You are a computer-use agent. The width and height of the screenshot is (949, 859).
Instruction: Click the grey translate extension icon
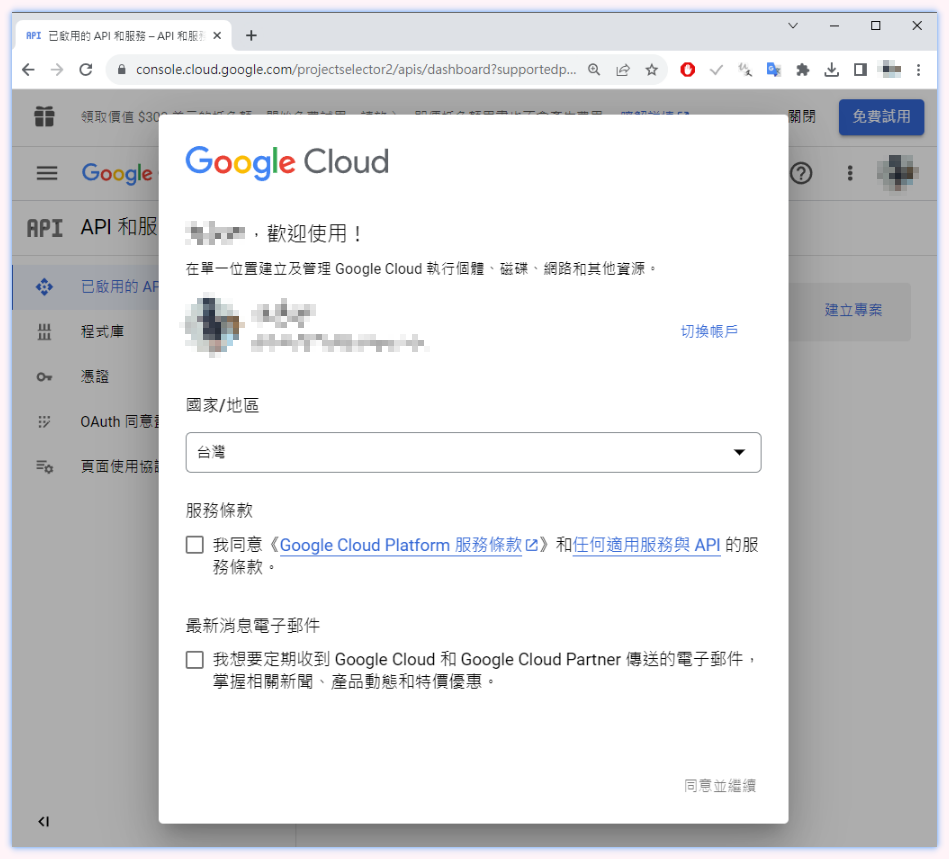[x=745, y=70]
